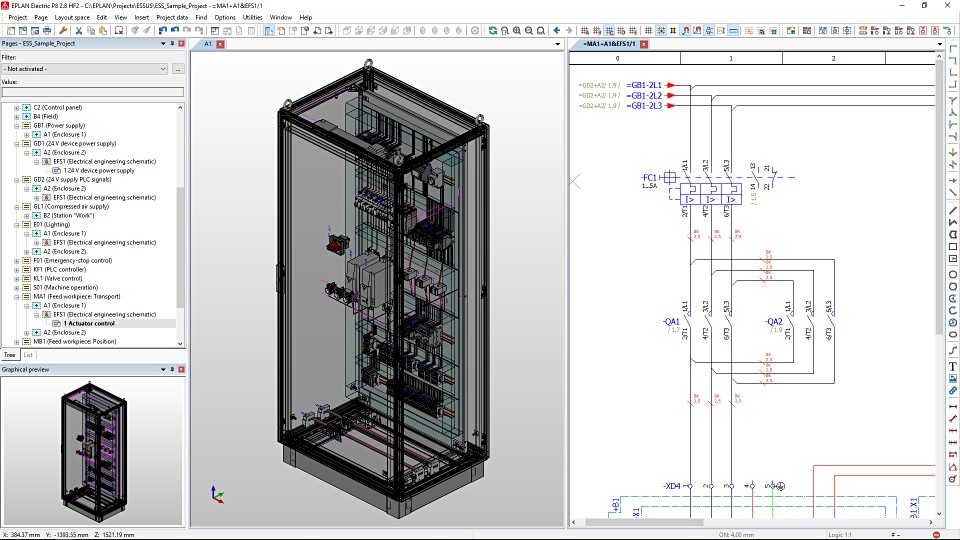This screenshot has width=960, height=540.
Task: Toggle the Snap to grid button
Action: [661, 30]
